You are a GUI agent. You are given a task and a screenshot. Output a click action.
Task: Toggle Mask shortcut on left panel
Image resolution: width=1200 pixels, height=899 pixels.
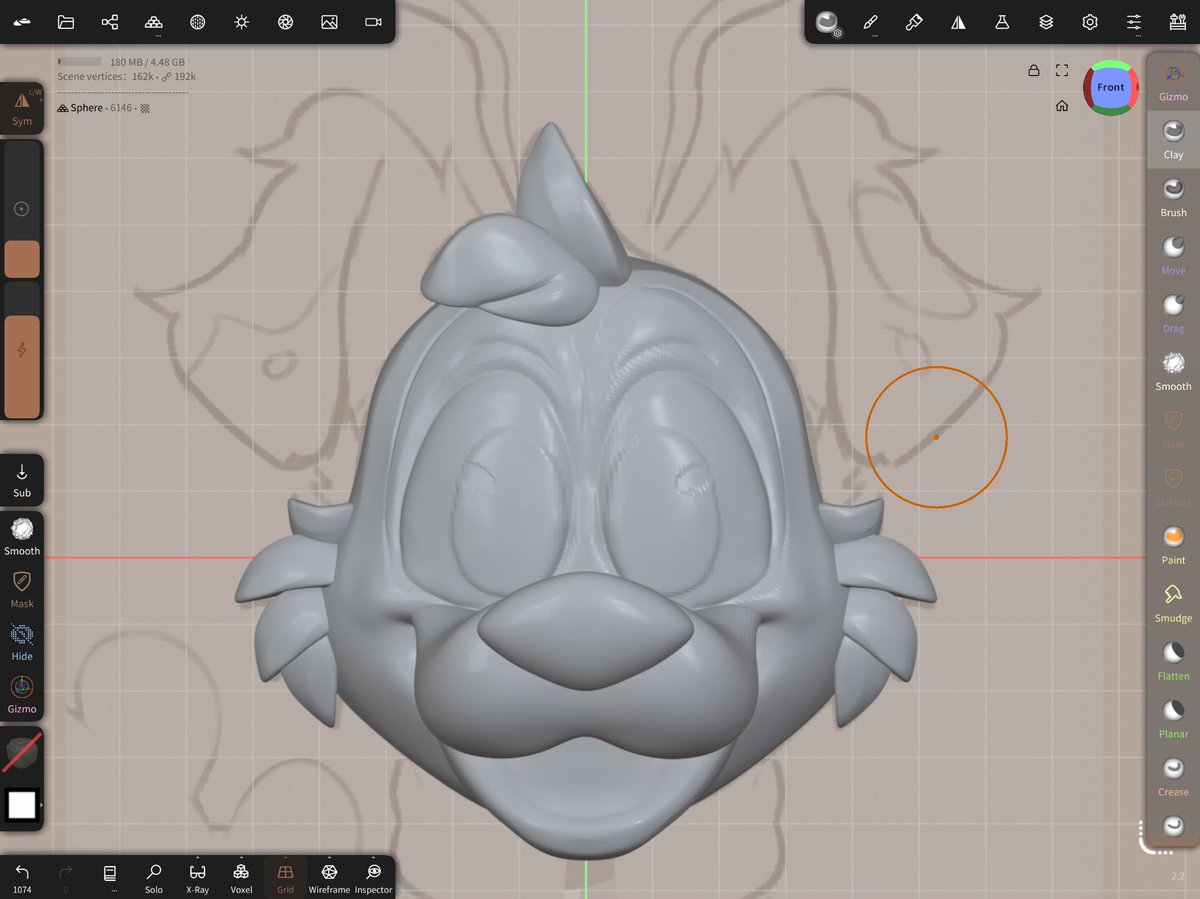click(x=22, y=589)
